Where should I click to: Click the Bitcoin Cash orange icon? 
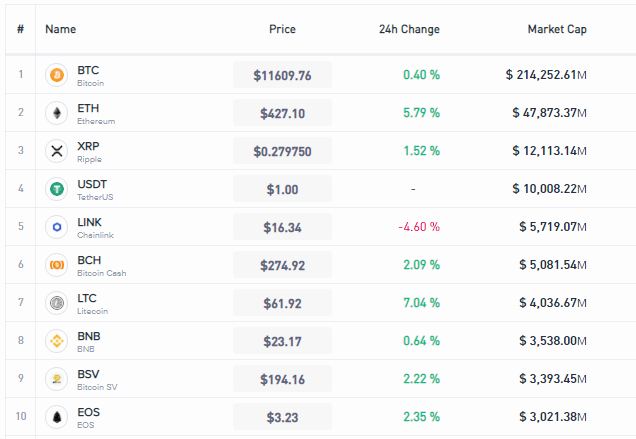[x=57, y=265]
